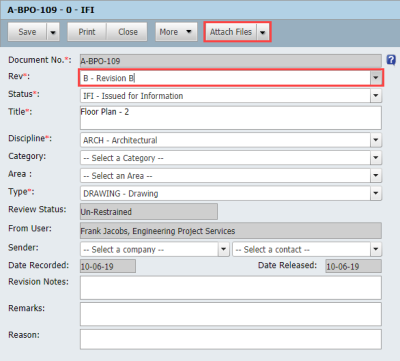Expand the More menu
Screen dimensions: 400x361
tap(176, 32)
